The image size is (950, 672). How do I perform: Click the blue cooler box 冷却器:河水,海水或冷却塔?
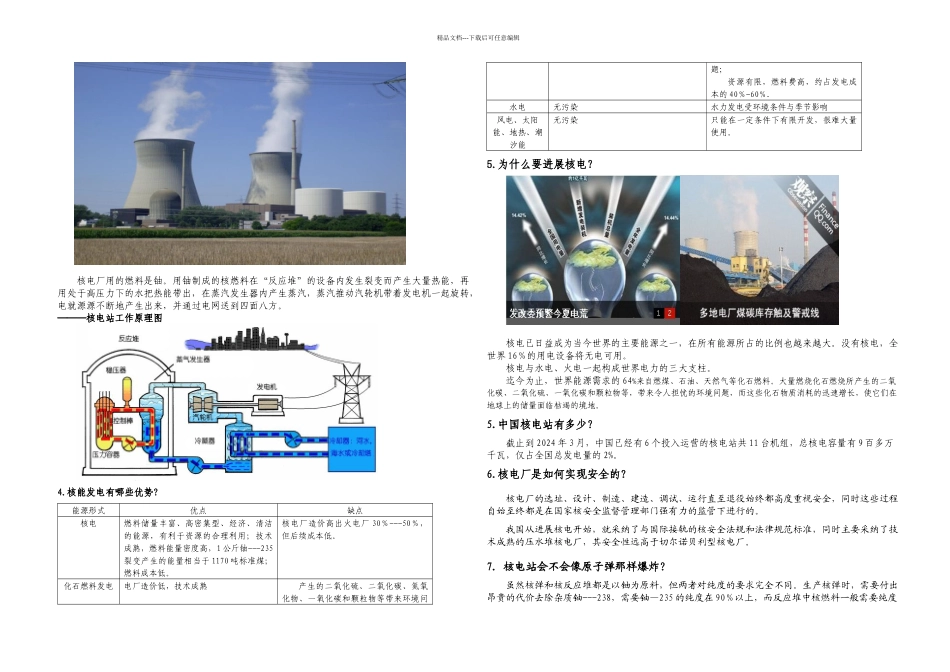coord(351,449)
